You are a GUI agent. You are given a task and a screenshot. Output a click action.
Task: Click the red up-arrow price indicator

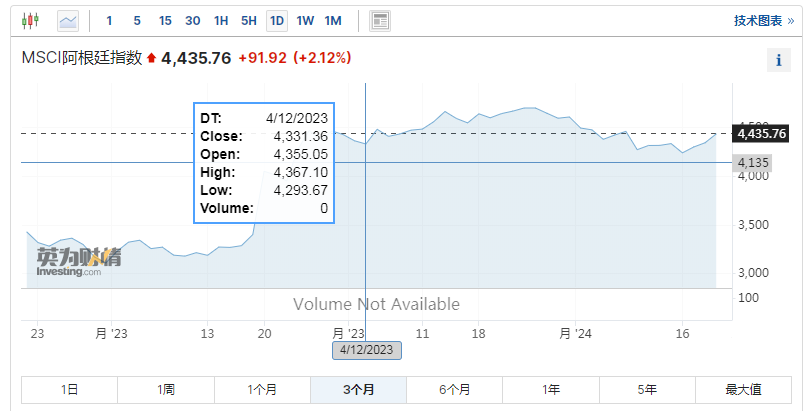tap(151, 58)
